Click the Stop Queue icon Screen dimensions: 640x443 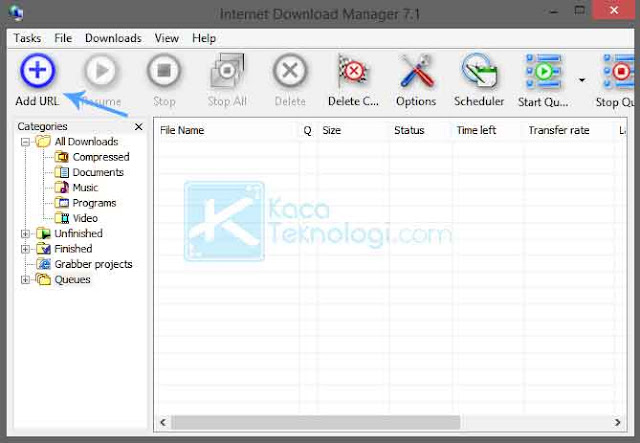coord(620,72)
